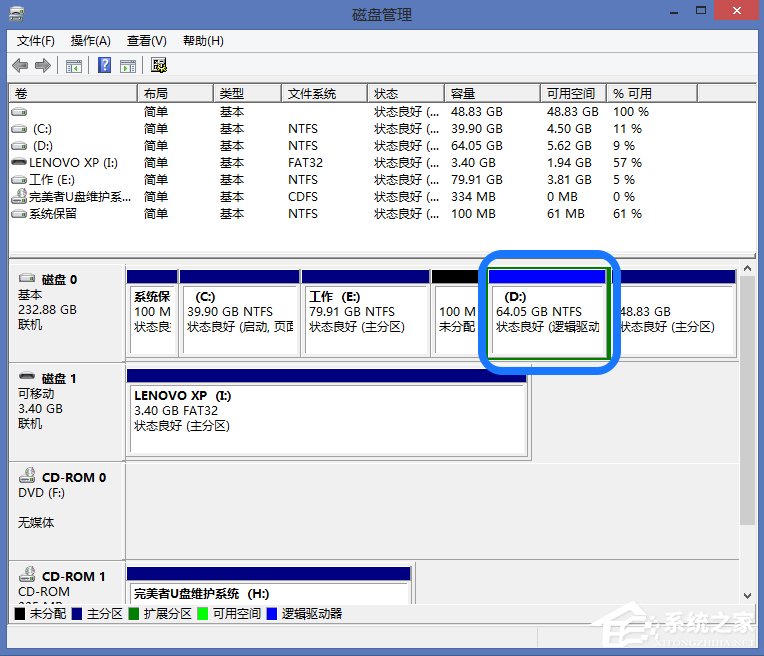Viewport: 764px width, 656px height.
Task: Click the show/hide action pane icon
Action: pos(128,65)
